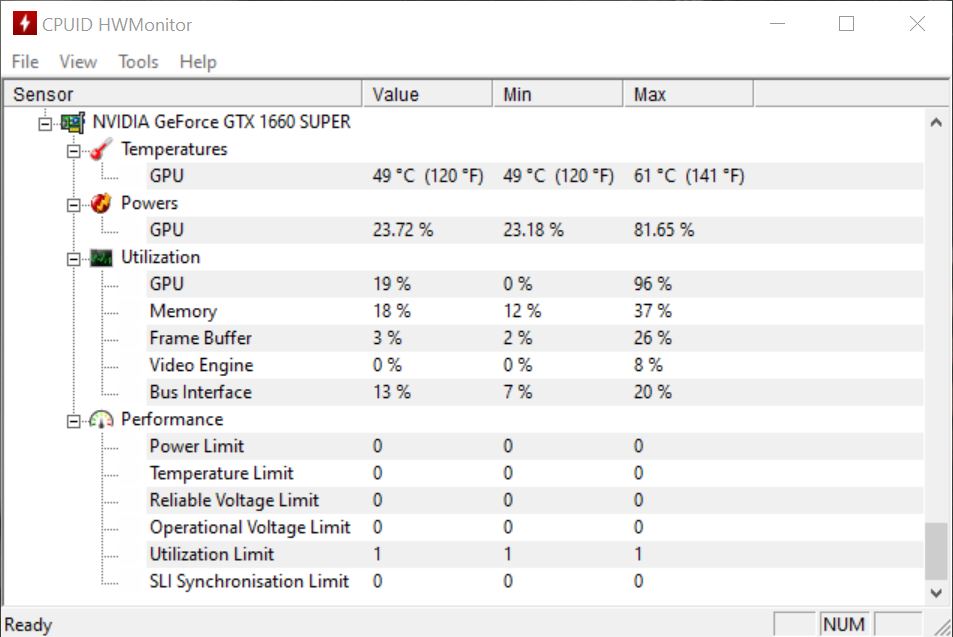Open the Help menu

point(198,62)
